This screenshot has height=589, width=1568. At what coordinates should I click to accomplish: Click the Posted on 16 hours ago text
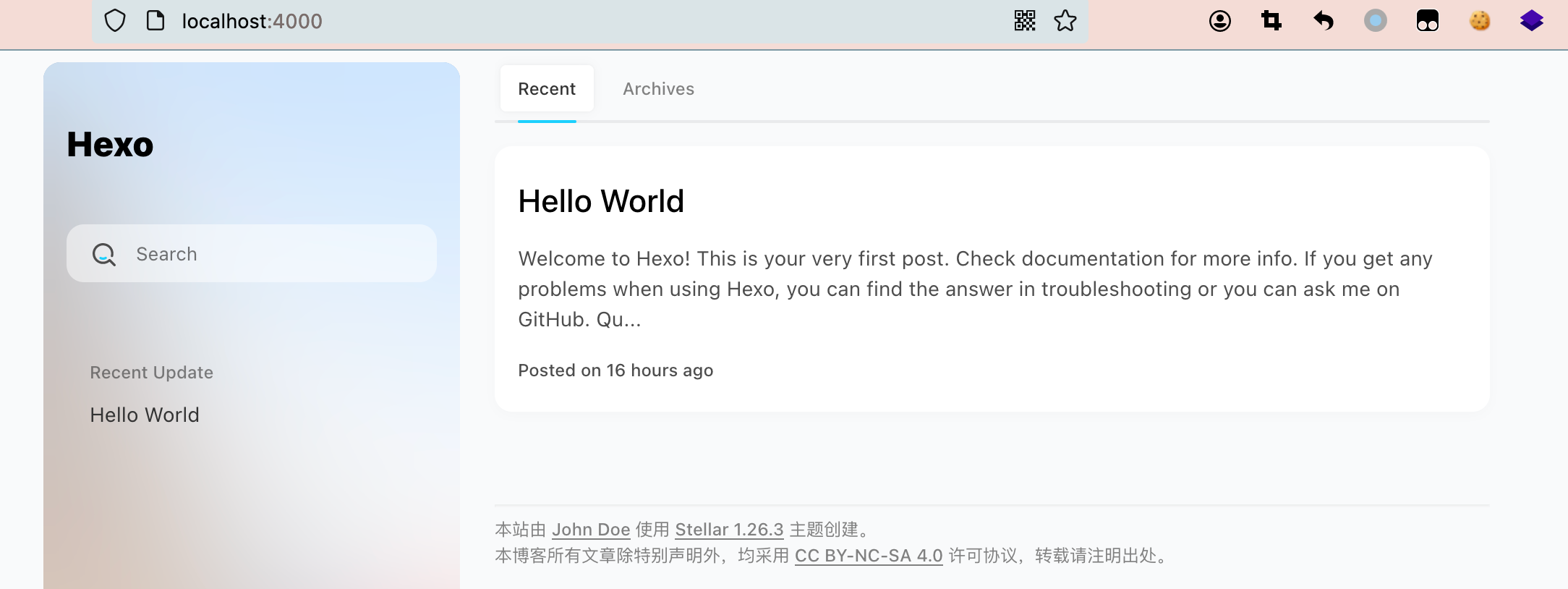[615, 370]
